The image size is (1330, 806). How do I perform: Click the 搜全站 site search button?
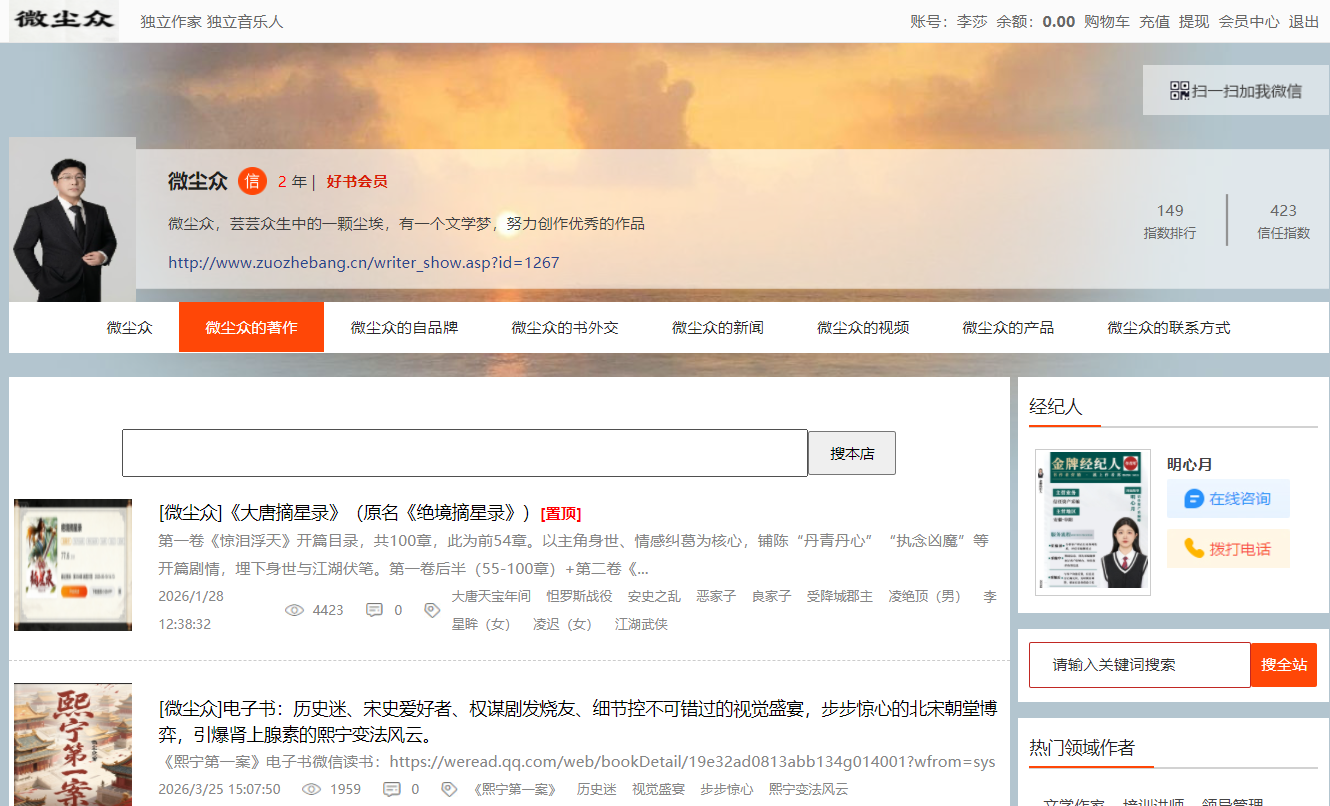click(1283, 664)
